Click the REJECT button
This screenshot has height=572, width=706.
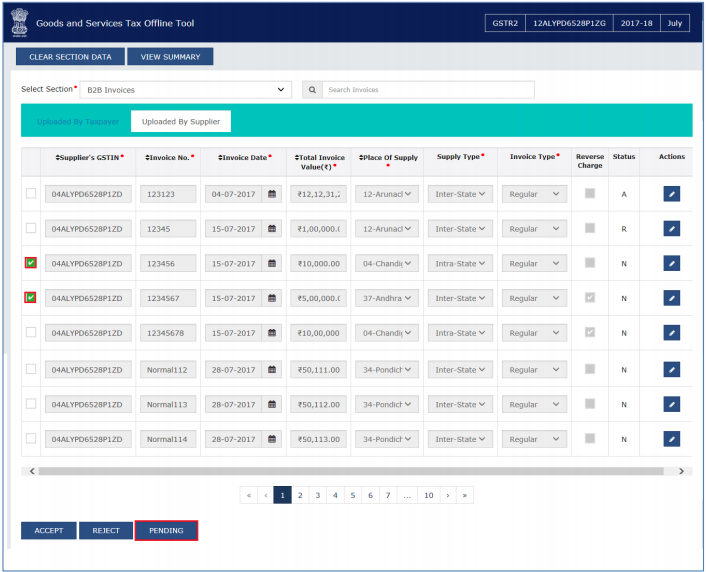click(x=106, y=531)
